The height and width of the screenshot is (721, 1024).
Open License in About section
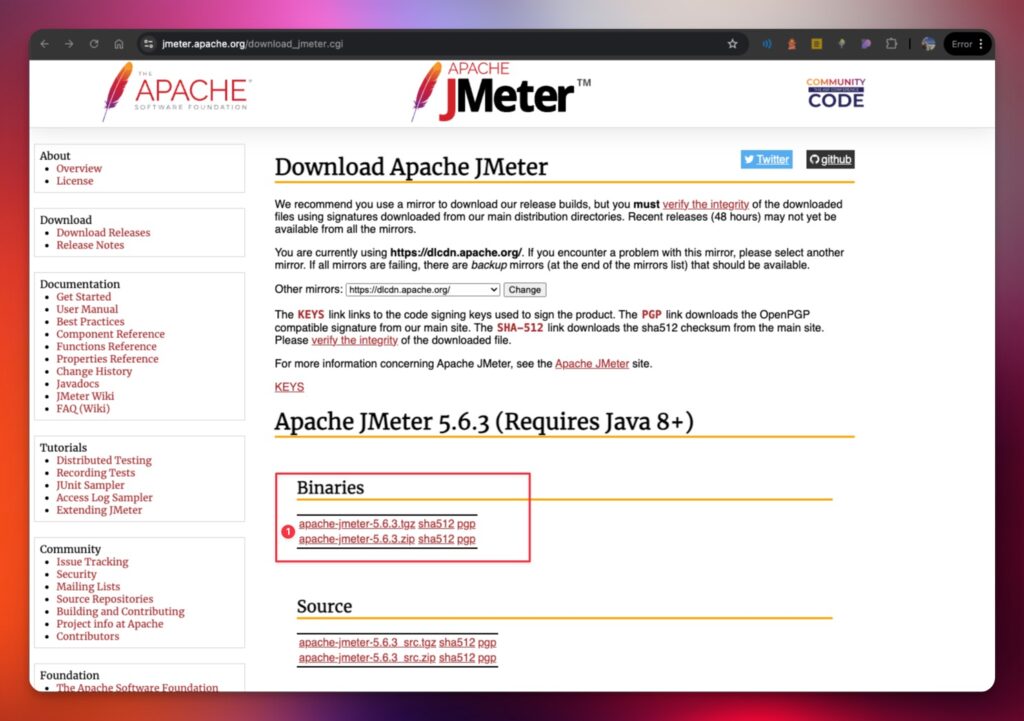pos(74,181)
